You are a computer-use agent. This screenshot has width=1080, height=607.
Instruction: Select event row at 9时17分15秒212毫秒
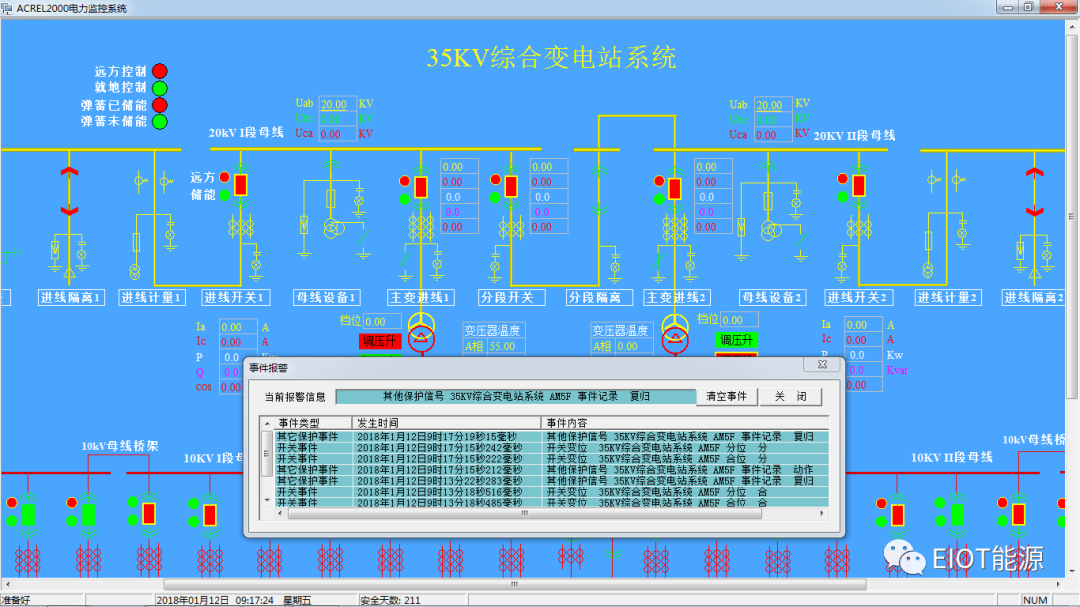(551, 470)
